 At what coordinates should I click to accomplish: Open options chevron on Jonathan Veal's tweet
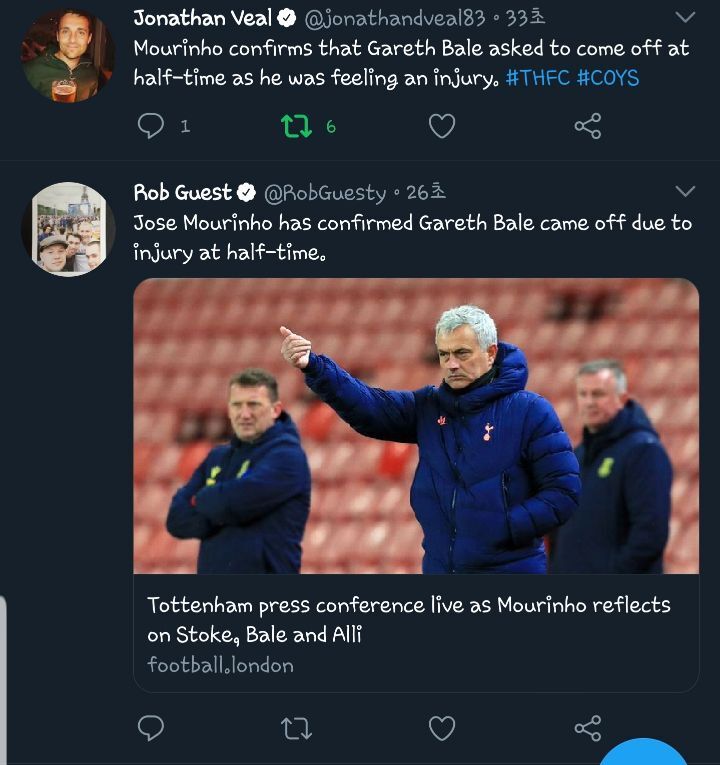point(685,18)
